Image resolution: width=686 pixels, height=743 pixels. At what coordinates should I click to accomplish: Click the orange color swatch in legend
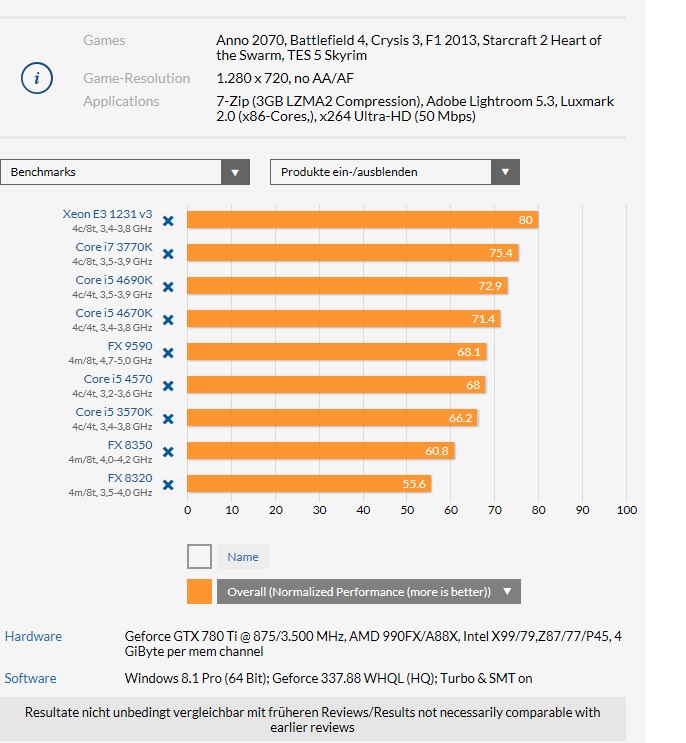pos(199,591)
